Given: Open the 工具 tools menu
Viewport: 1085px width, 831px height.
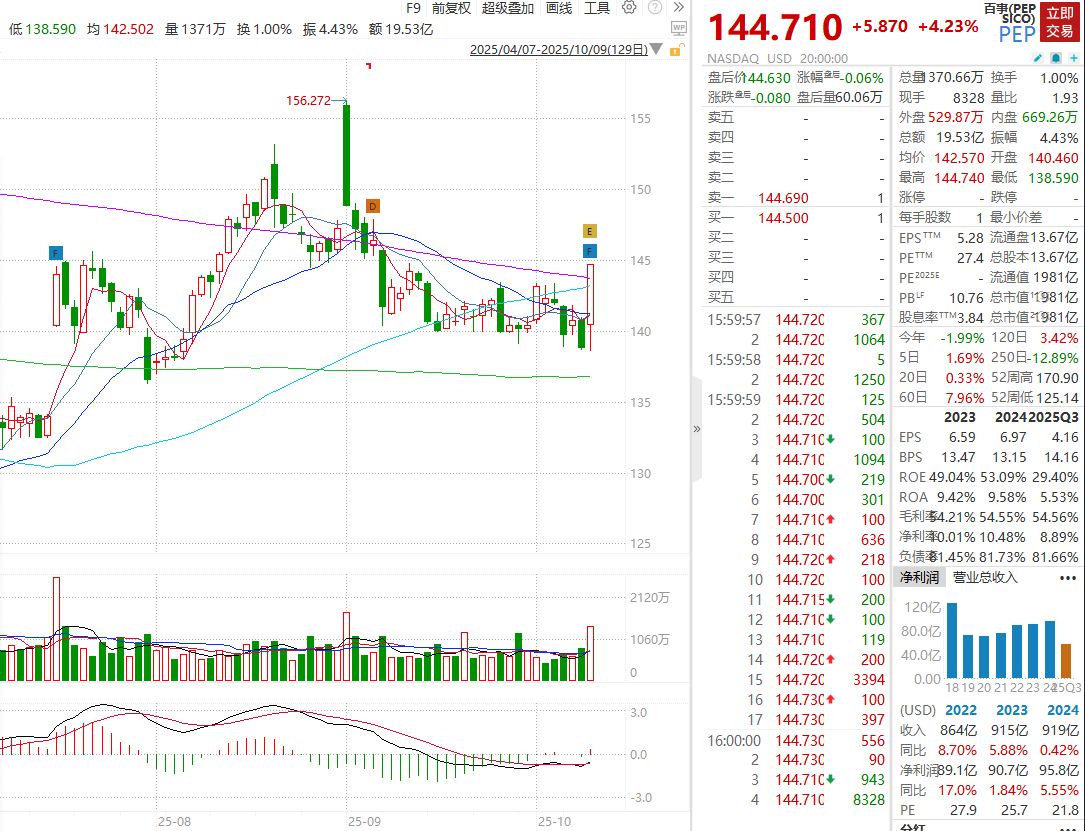Looking at the screenshot, I should (x=596, y=8).
